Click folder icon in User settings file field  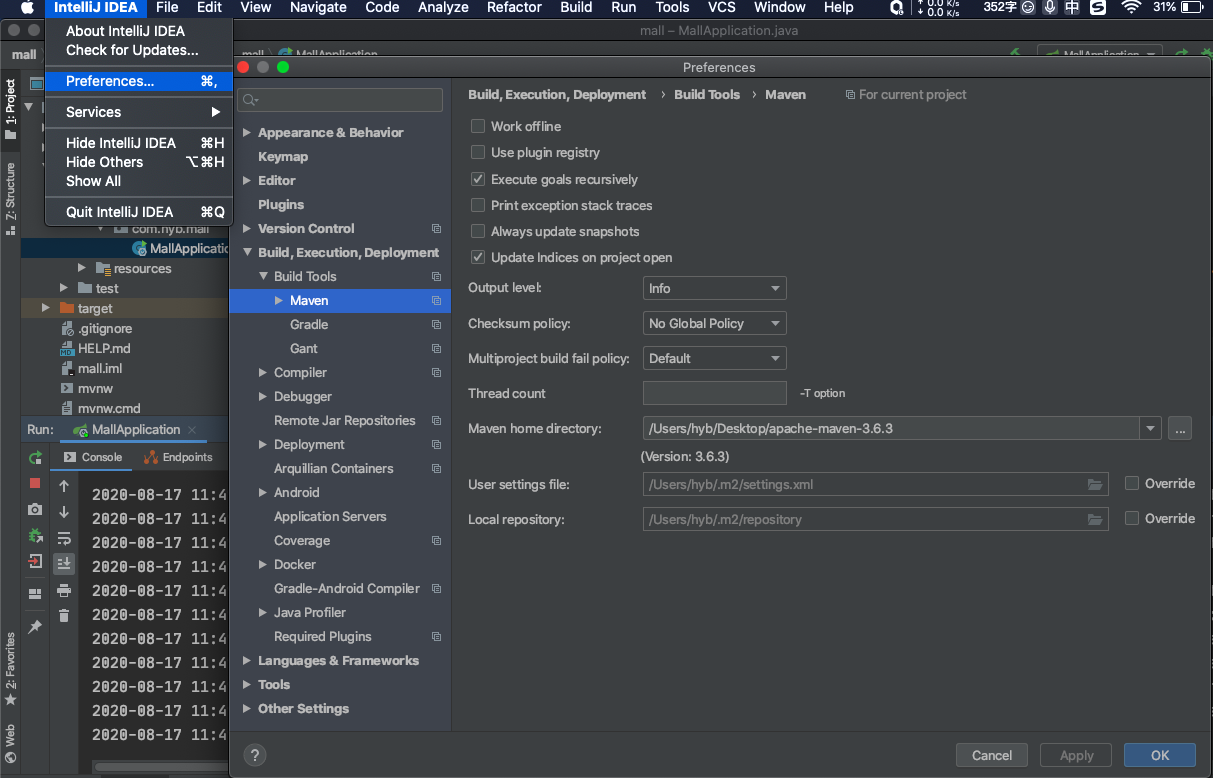point(1096,485)
